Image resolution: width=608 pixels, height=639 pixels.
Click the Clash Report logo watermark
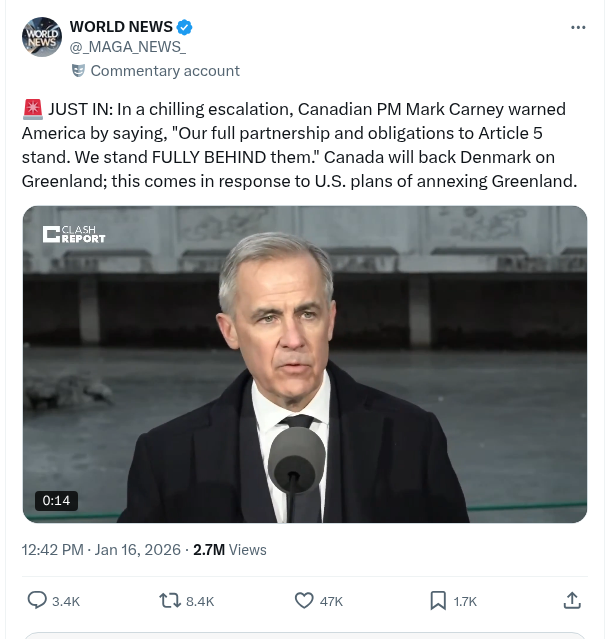click(74, 234)
